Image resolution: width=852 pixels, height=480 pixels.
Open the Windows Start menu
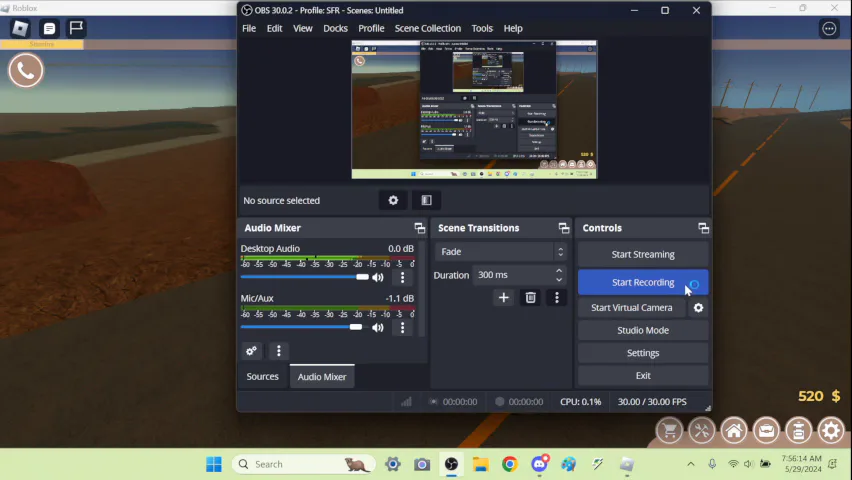tap(214, 464)
